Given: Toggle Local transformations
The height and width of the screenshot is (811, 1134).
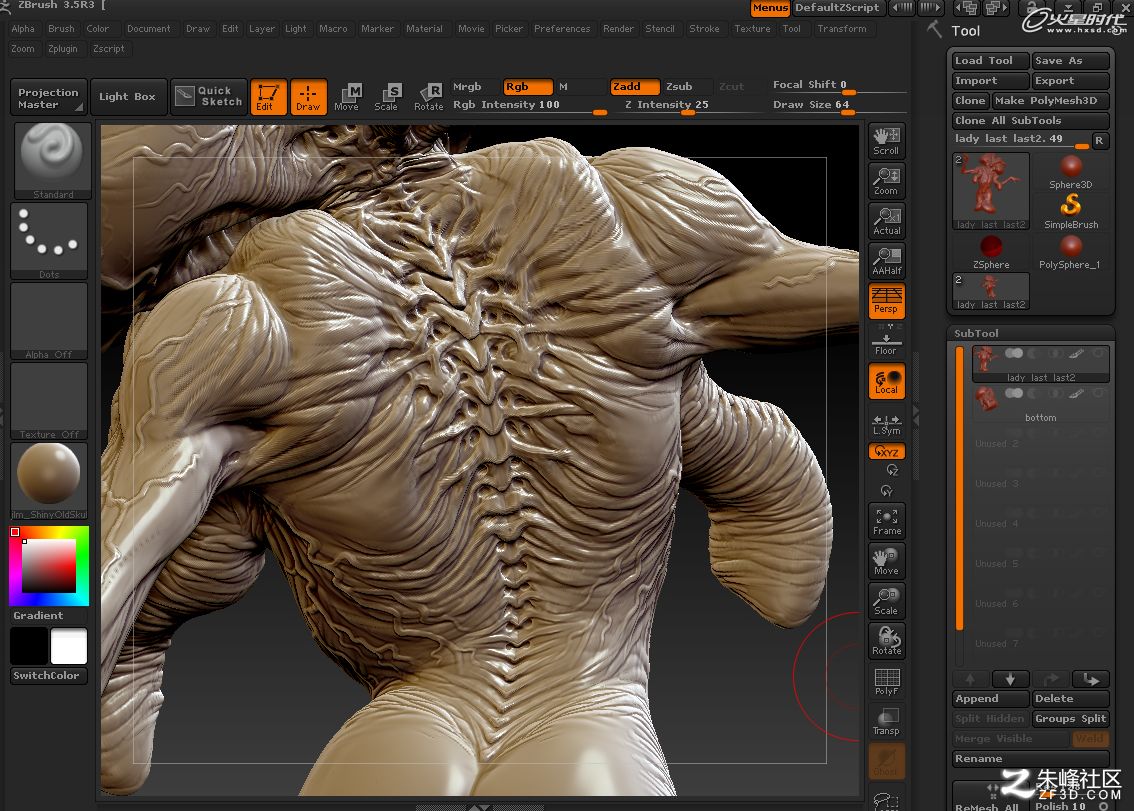Looking at the screenshot, I should 887,381.
